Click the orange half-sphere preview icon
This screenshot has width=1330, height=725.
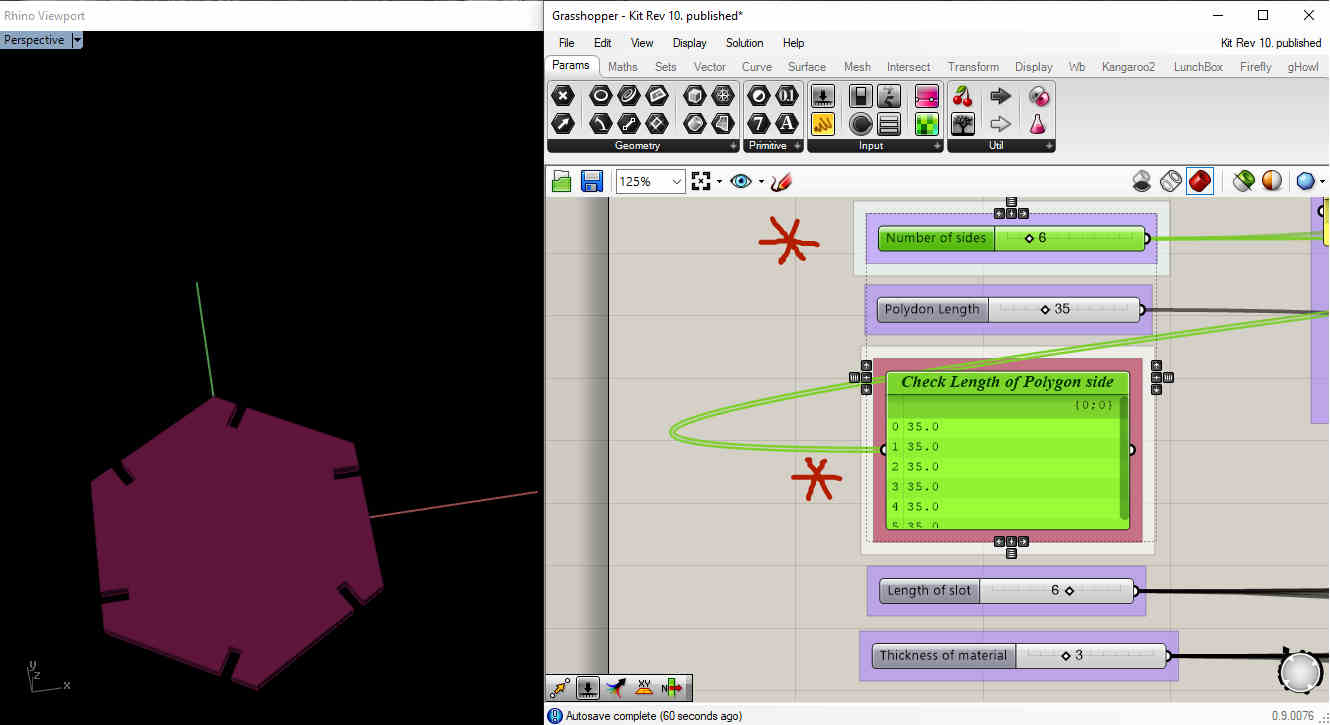point(1272,181)
